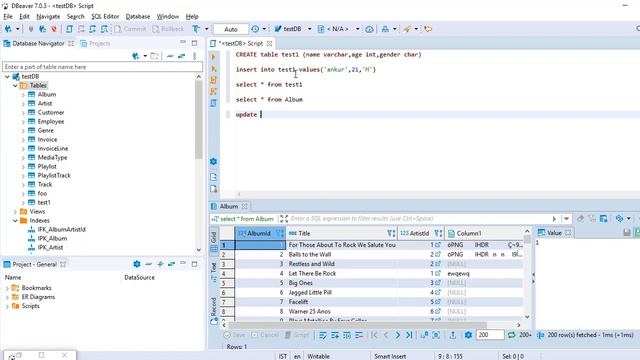The image size is (640, 360).
Task: Open the transaction log clock icon
Action: tap(255, 29)
